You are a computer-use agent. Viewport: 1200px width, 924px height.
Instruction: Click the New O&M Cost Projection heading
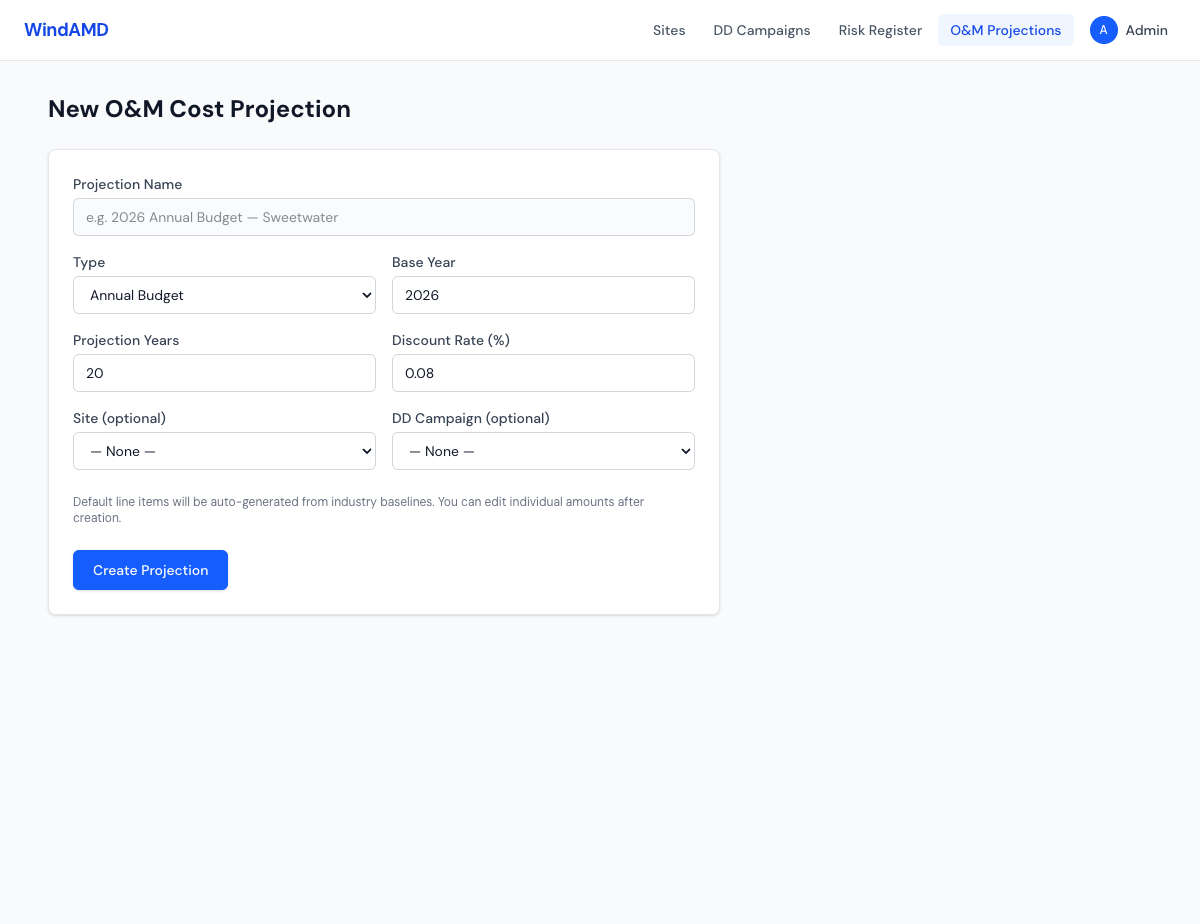(199, 109)
